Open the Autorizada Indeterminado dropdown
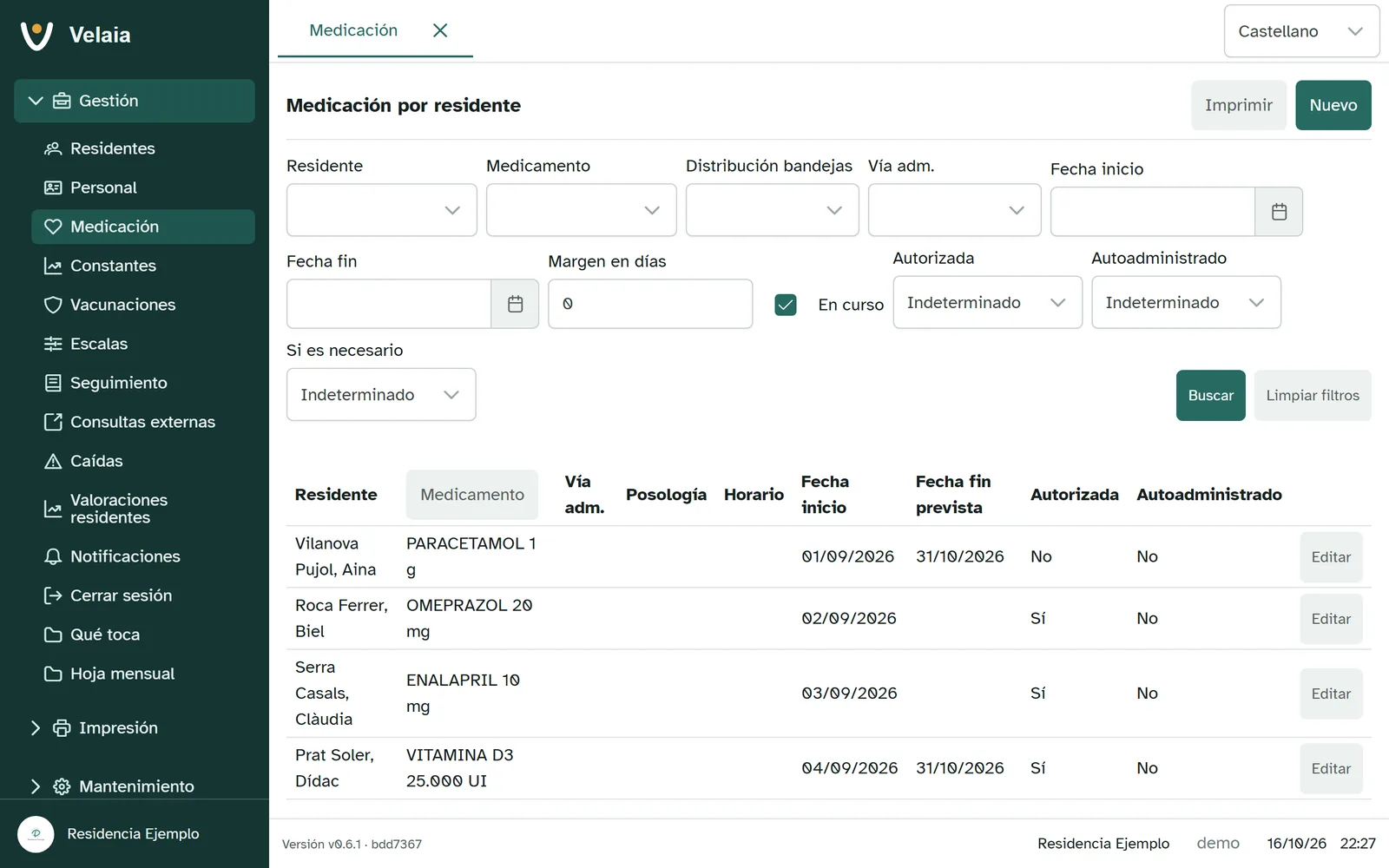The image size is (1389, 868). 988,302
